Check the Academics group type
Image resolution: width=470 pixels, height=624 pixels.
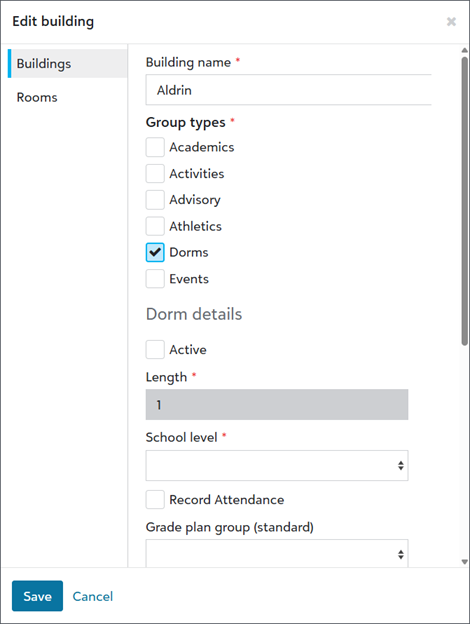tap(155, 147)
